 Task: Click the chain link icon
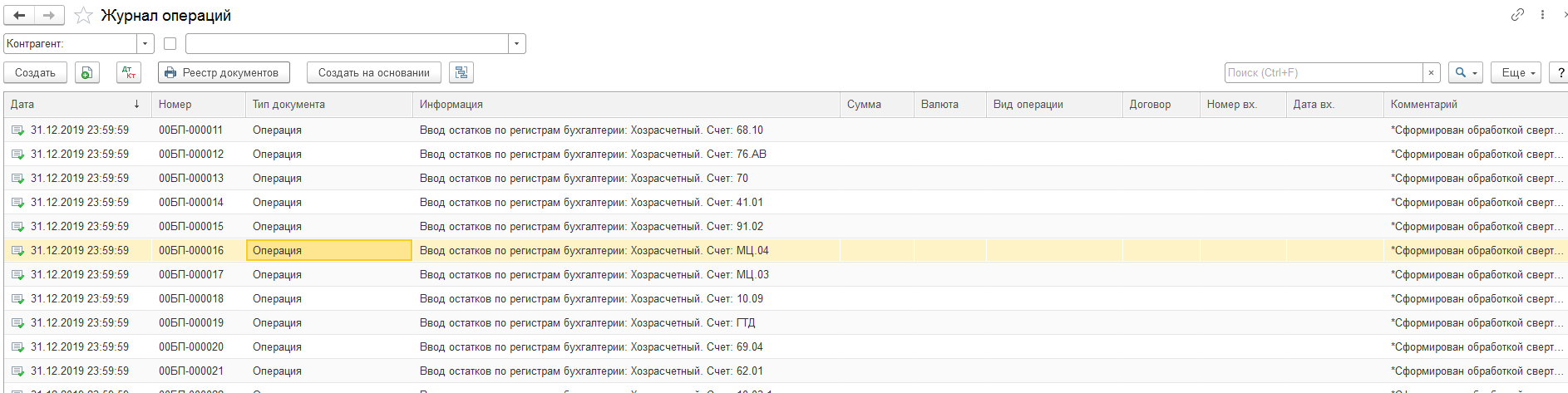tap(1517, 15)
